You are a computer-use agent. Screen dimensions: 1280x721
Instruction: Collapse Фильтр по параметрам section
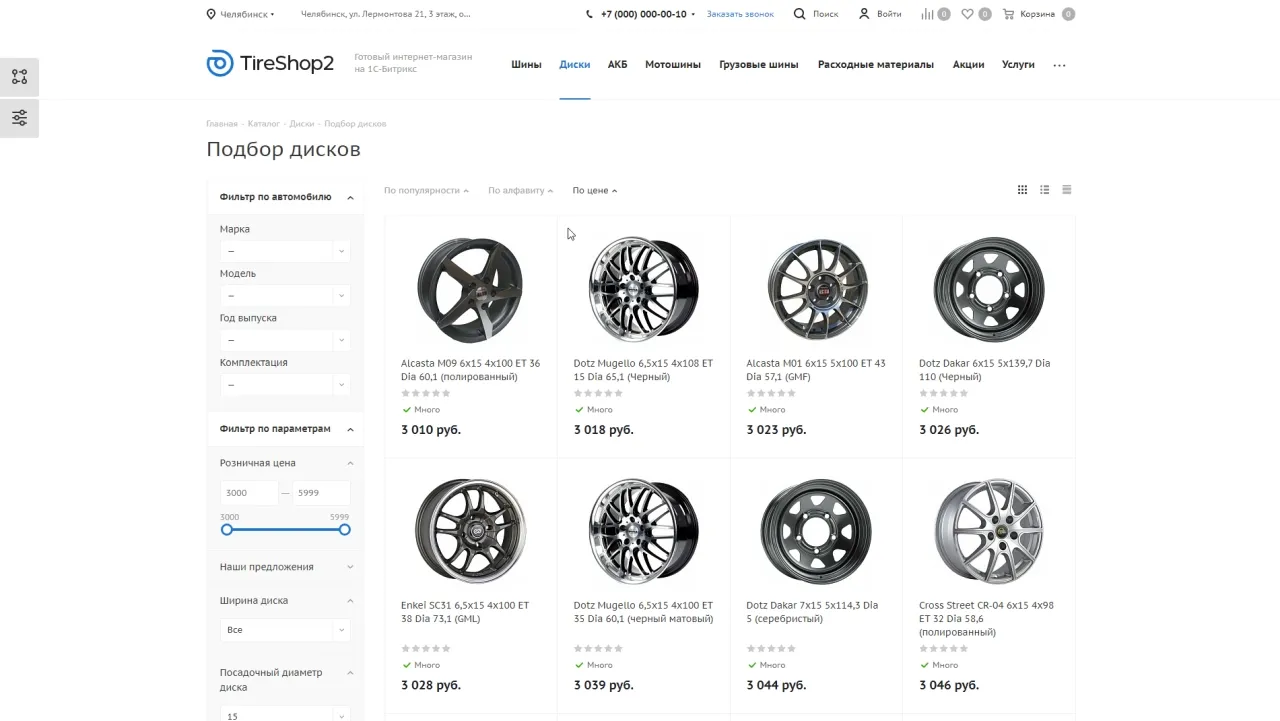(x=350, y=429)
